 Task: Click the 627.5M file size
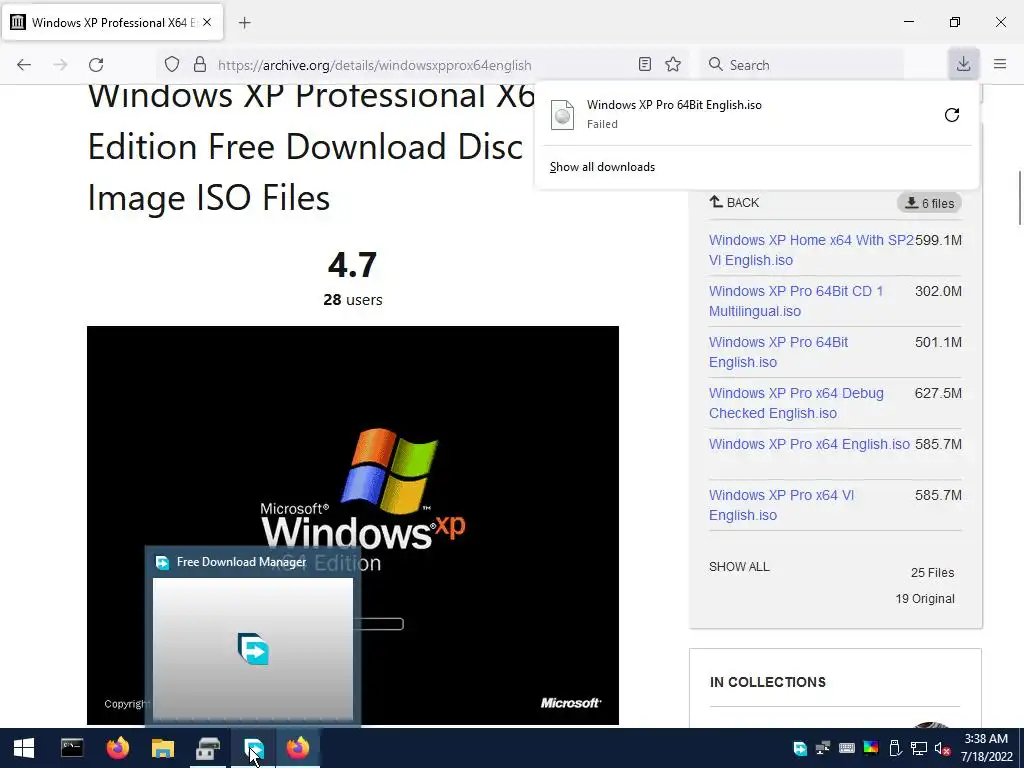click(x=938, y=393)
